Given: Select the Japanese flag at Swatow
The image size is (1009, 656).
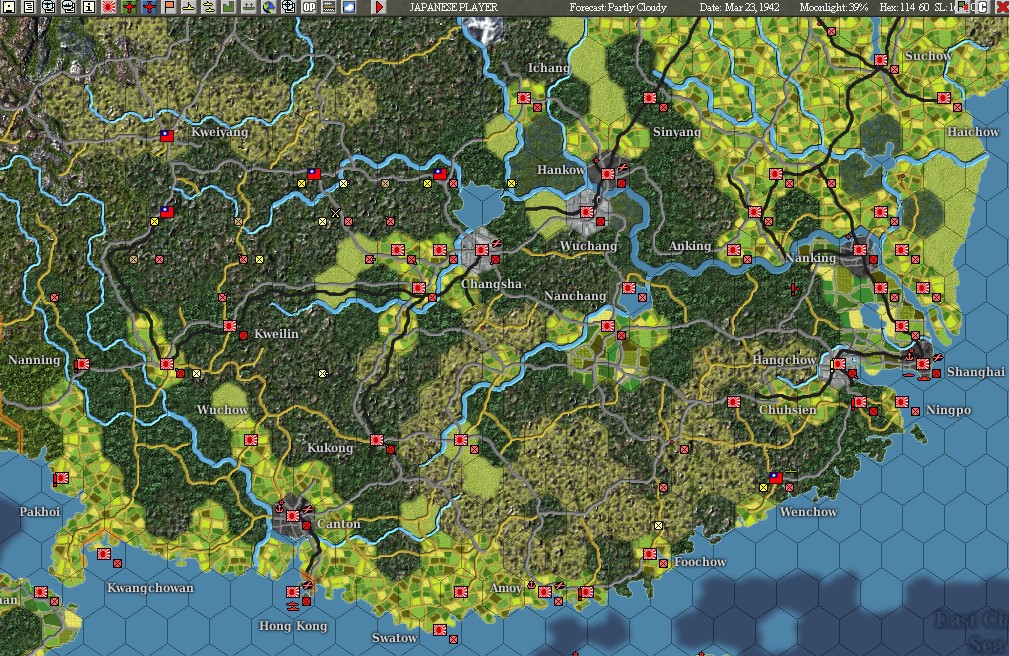Looking at the screenshot, I should tap(440, 629).
